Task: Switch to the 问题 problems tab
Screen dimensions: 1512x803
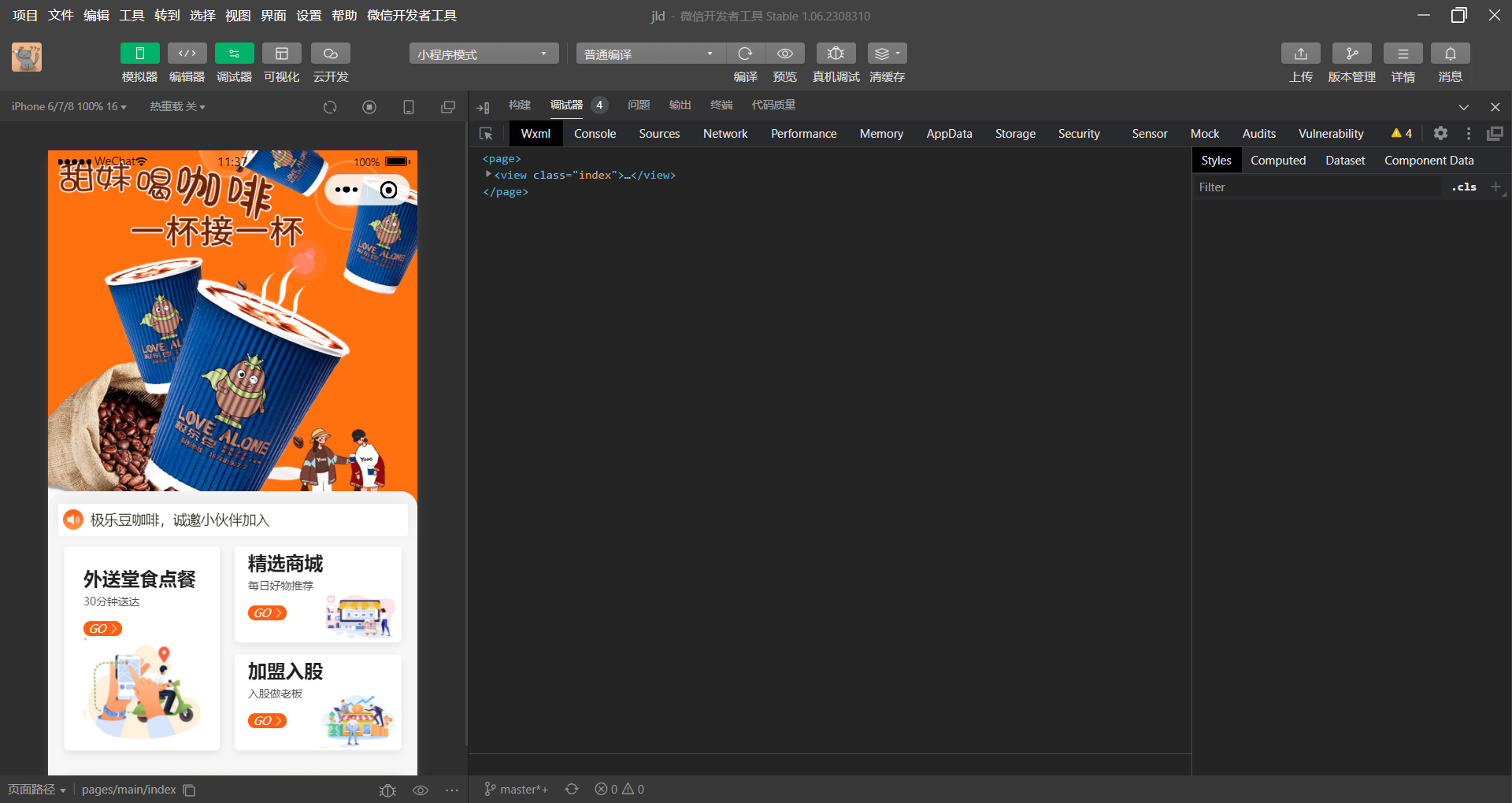Action: [639, 105]
